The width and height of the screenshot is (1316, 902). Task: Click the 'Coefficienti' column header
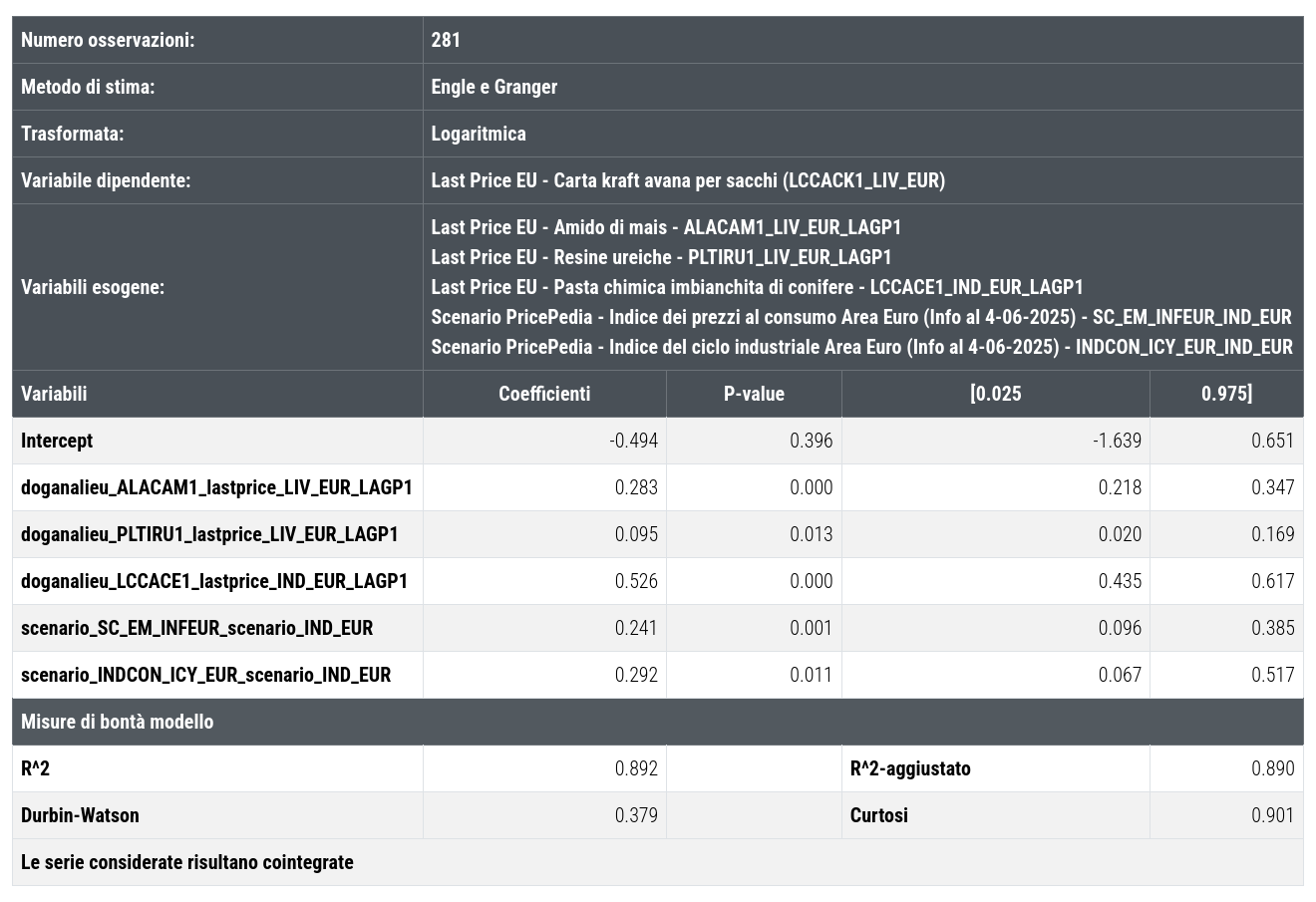[x=544, y=394]
